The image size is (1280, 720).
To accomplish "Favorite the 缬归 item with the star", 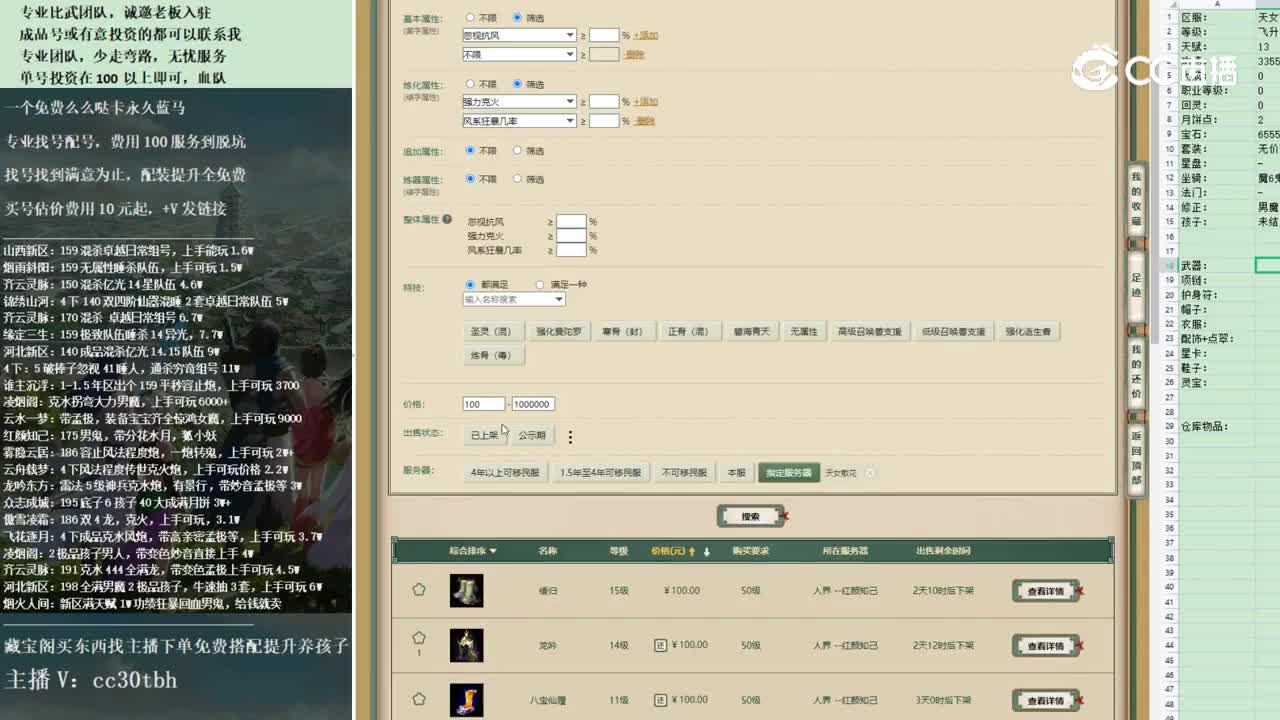I will pos(418,590).
